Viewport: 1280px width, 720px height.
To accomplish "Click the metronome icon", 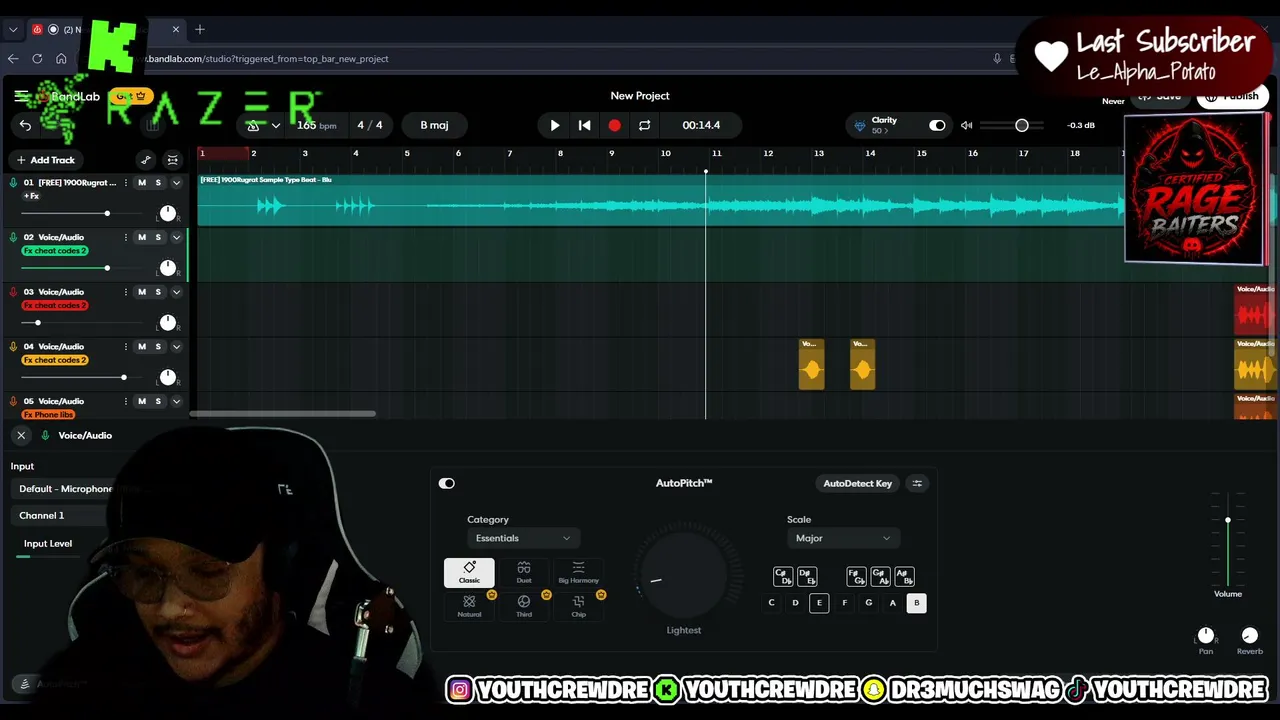I will (x=254, y=125).
